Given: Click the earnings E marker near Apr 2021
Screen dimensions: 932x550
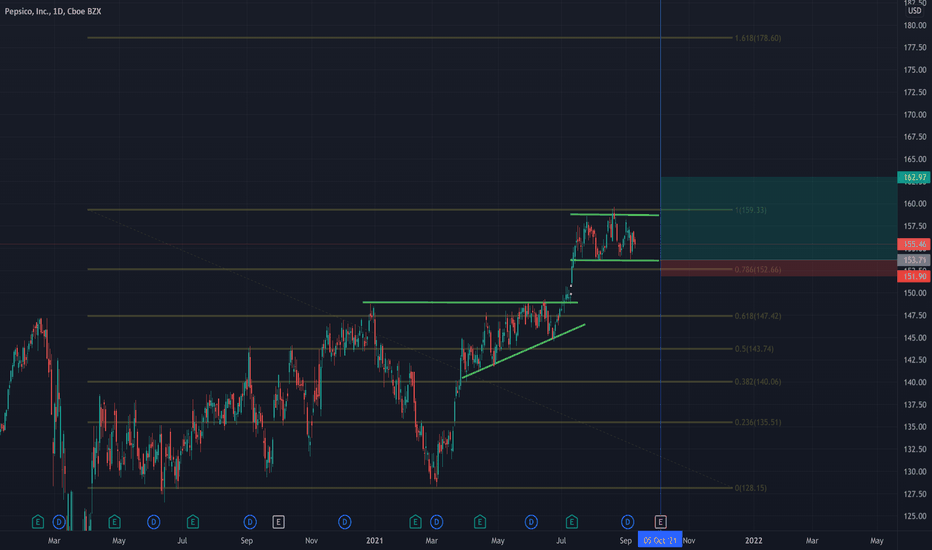Looking at the screenshot, I should pyautogui.click(x=480, y=522).
